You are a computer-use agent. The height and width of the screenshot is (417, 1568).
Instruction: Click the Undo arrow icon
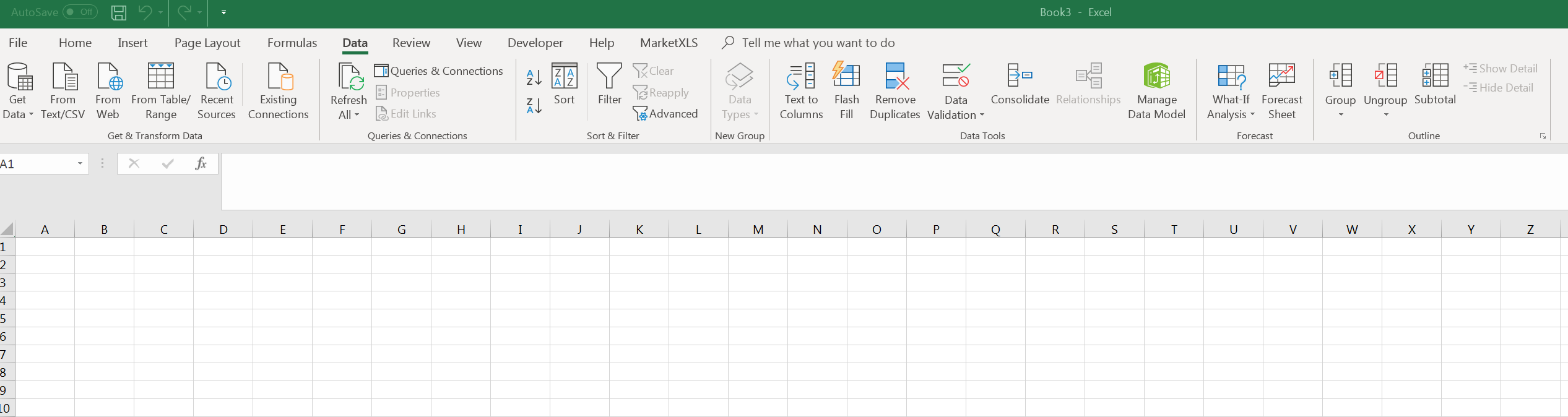point(145,12)
